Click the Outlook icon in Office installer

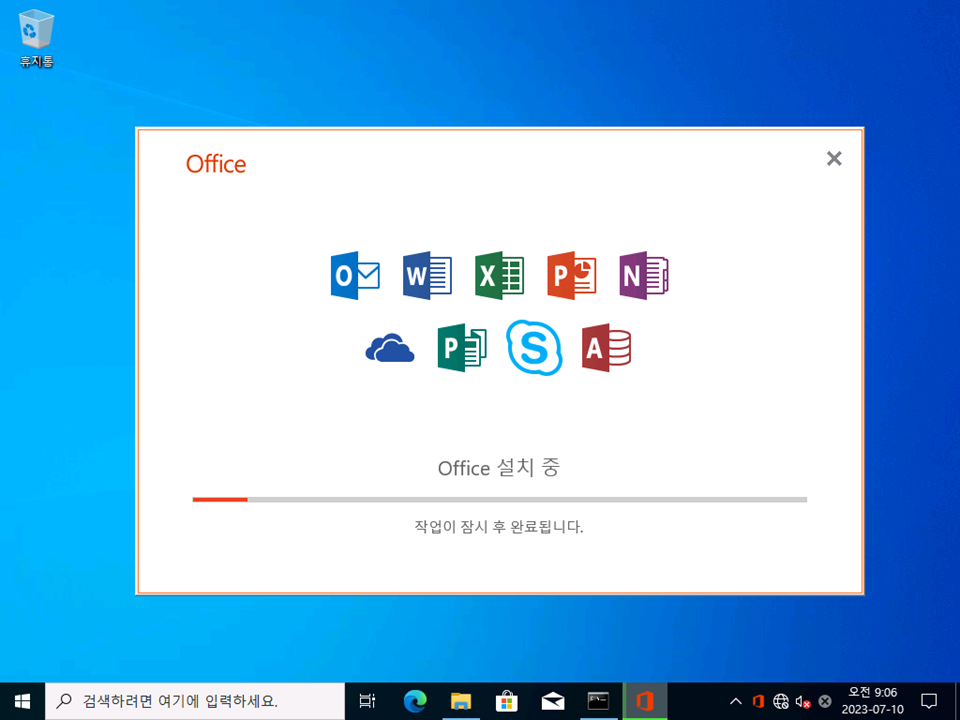point(355,275)
